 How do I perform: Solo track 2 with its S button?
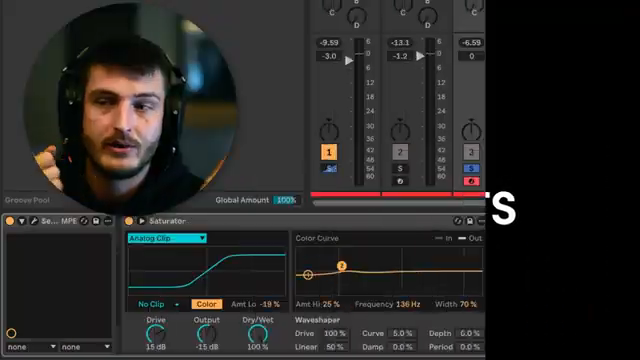400,168
